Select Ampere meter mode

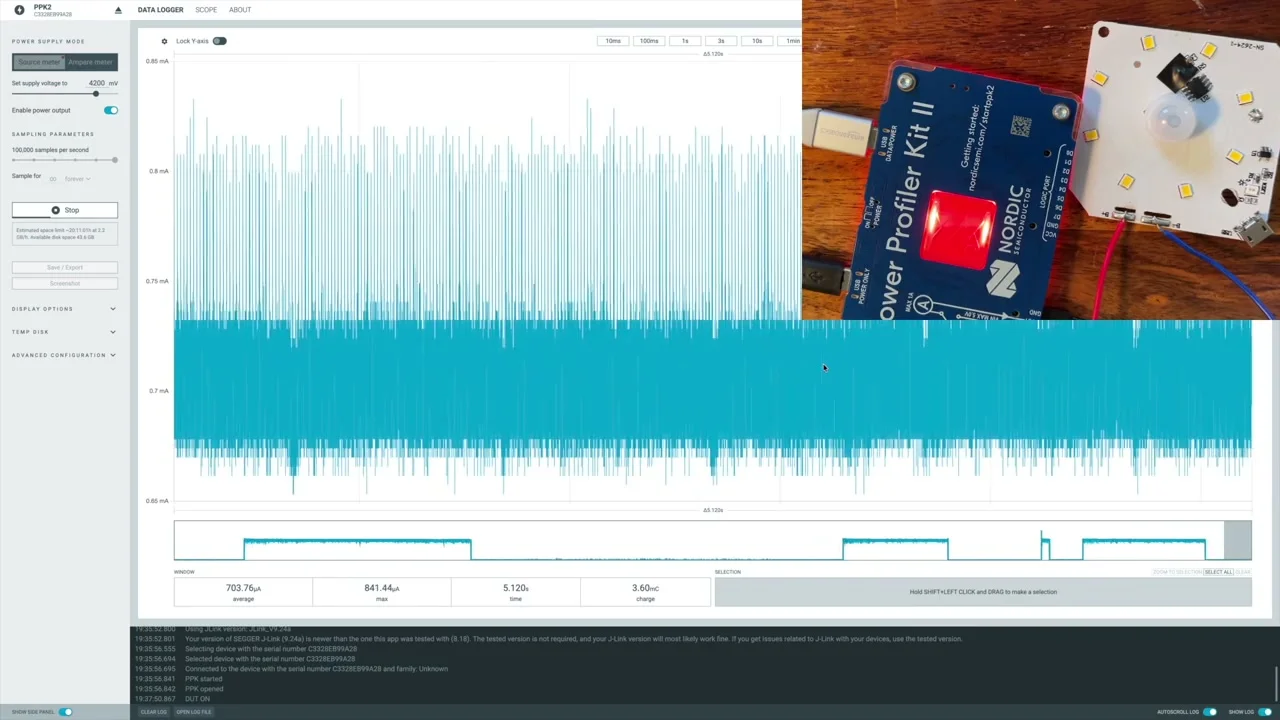click(91, 62)
